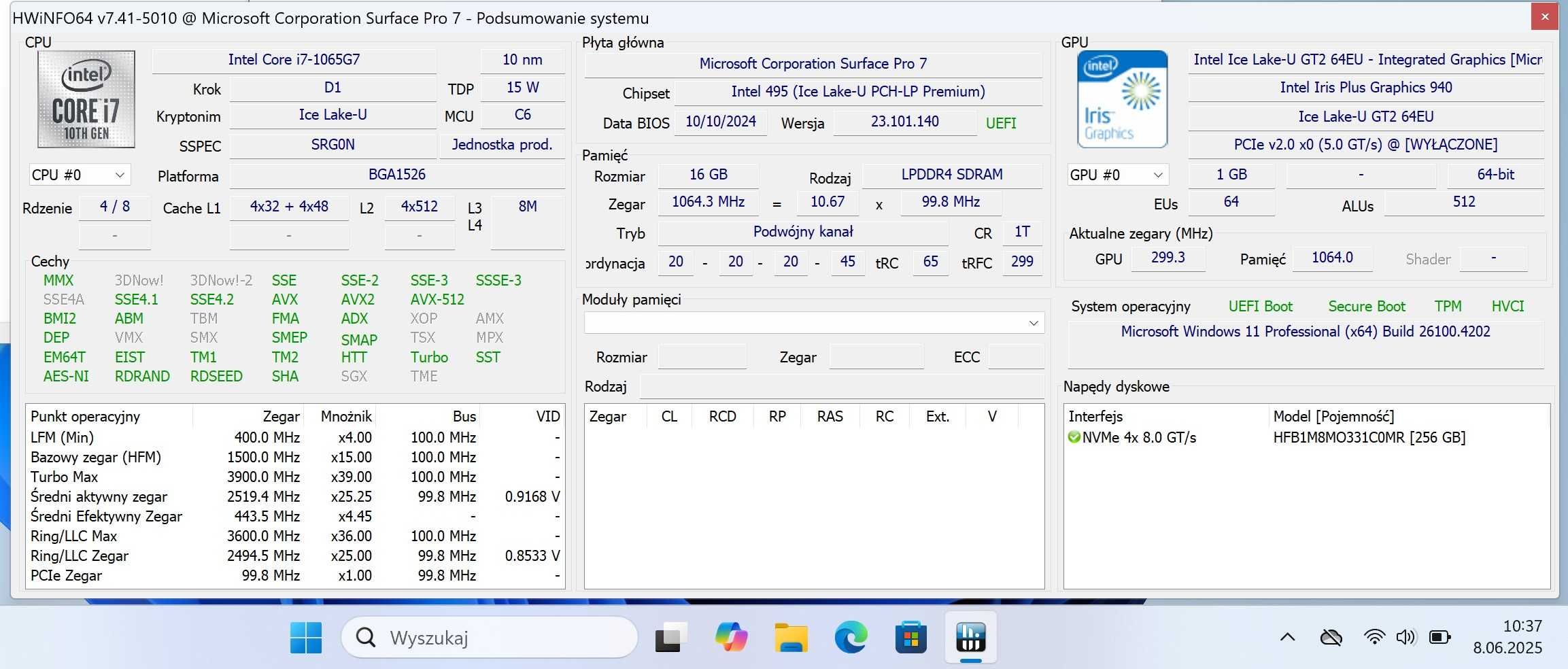1568x669 pixels.
Task: Click the Intel Iris Graphics logo
Action: 1122,99
